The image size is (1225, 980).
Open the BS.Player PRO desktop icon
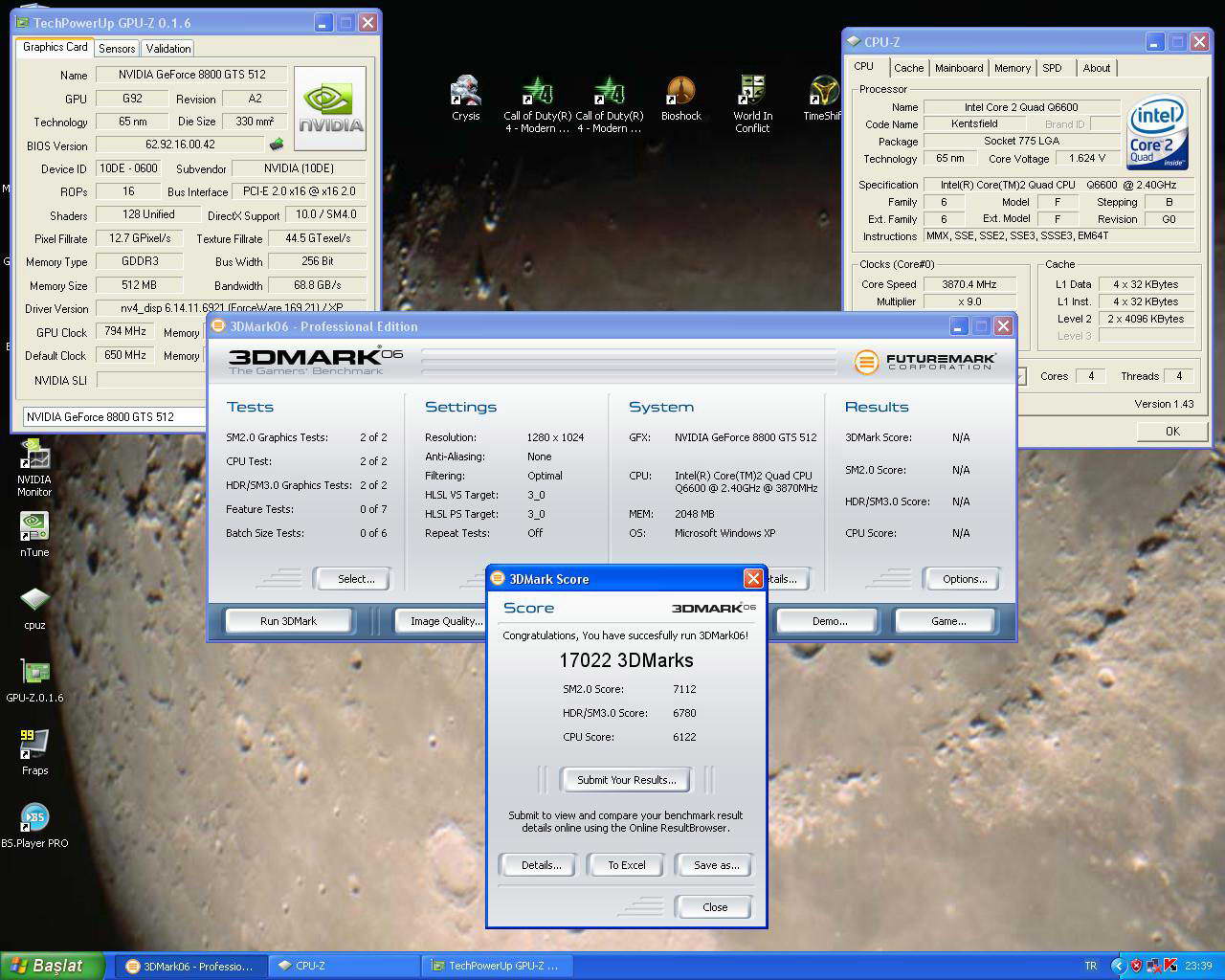(34, 825)
